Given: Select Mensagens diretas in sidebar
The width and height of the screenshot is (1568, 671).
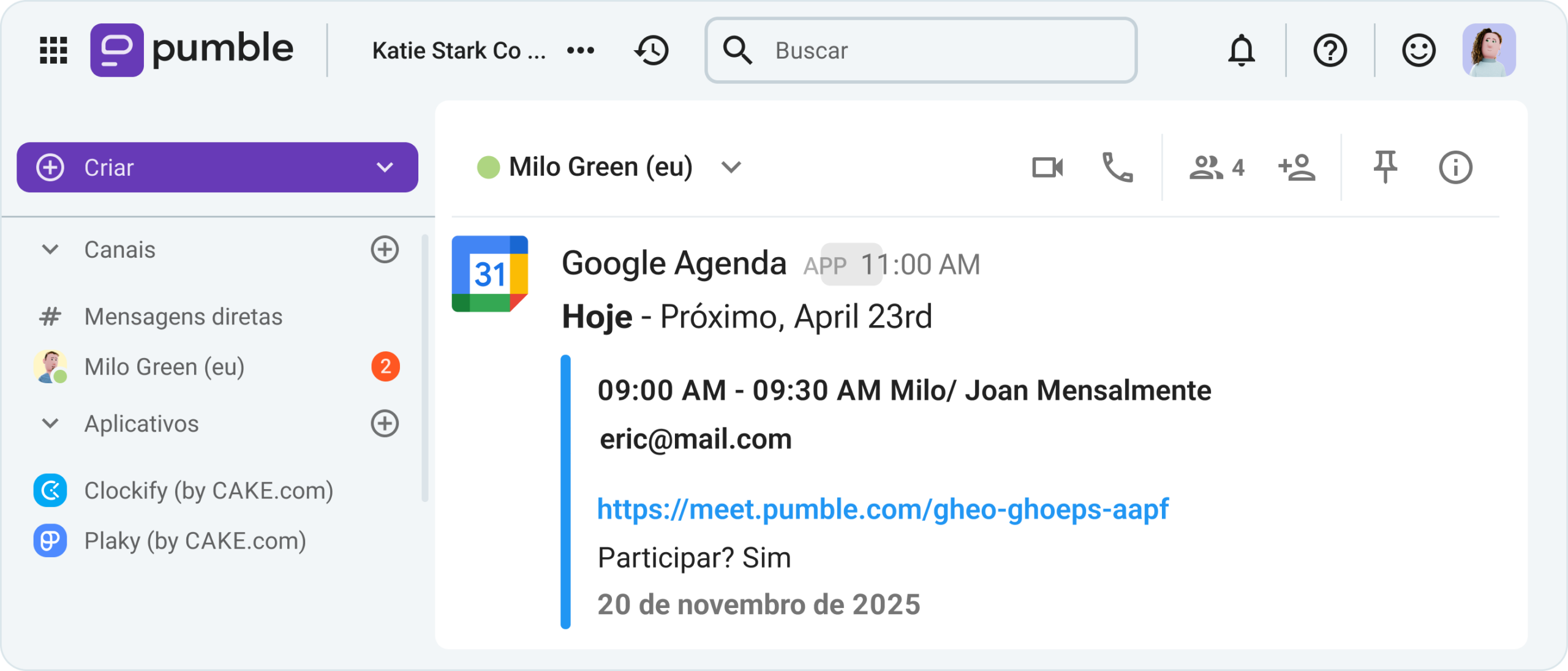Looking at the screenshot, I should tap(183, 316).
